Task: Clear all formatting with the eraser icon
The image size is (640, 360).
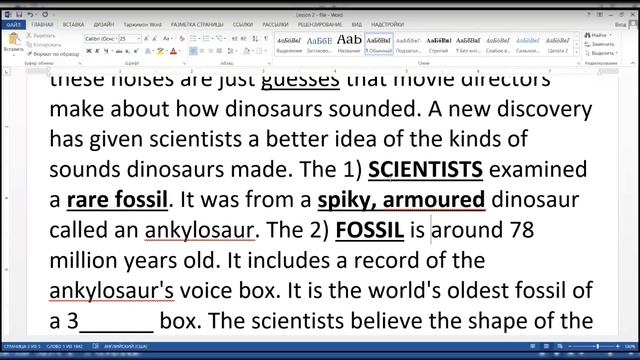Action: pyautogui.click(x=182, y=39)
